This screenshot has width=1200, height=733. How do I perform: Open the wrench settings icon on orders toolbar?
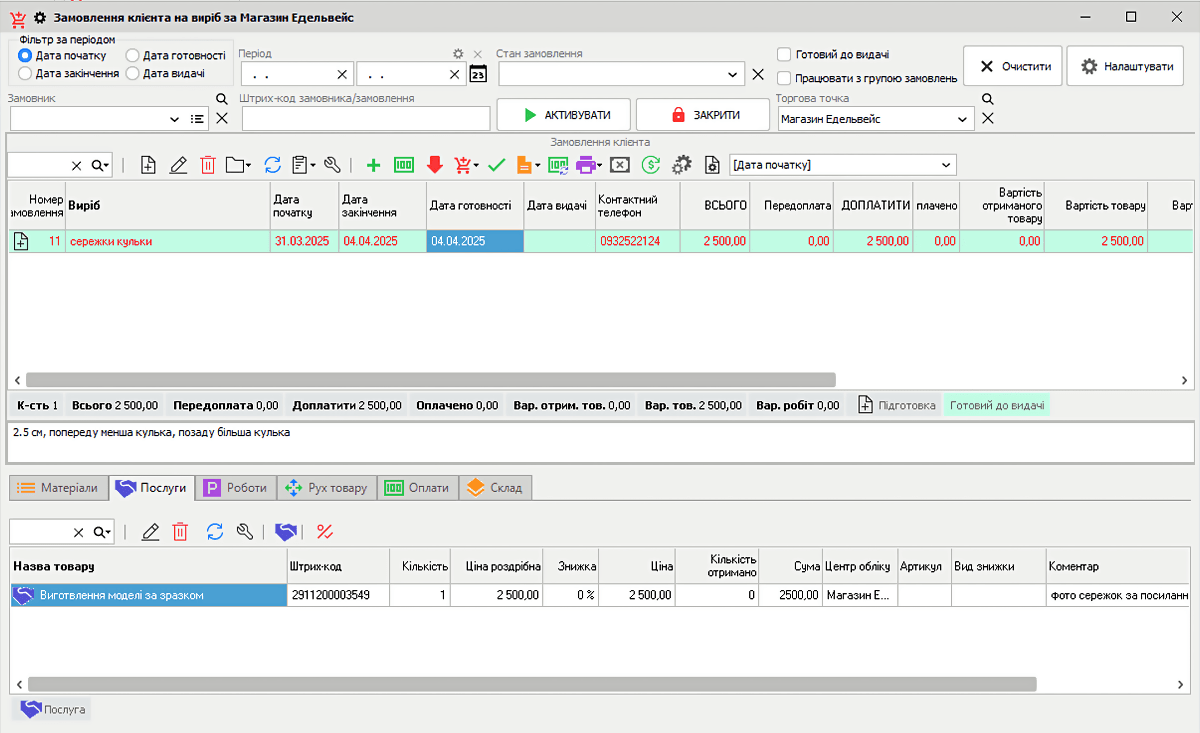tap(333, 165)
